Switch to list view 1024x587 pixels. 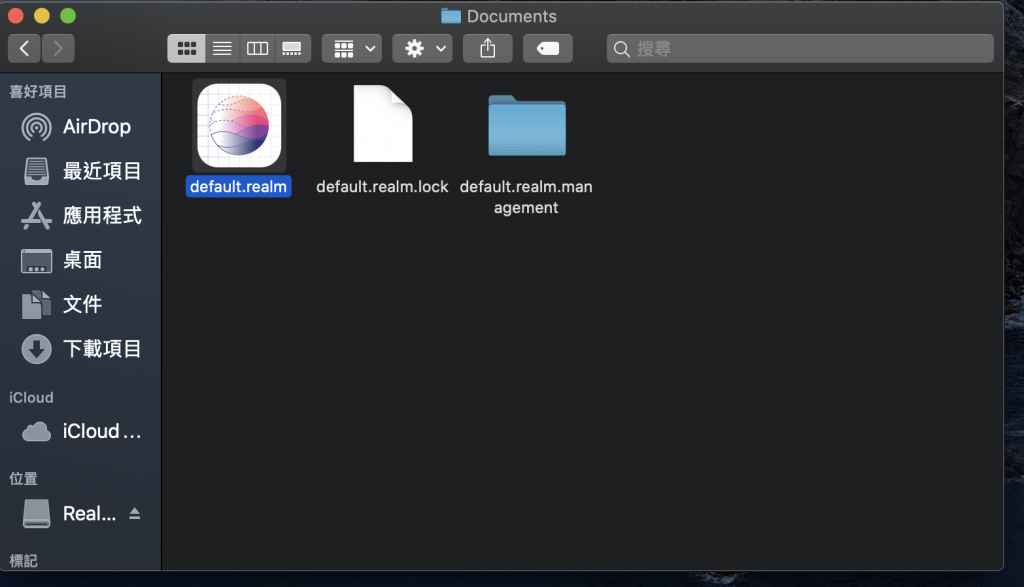[222, 48]
